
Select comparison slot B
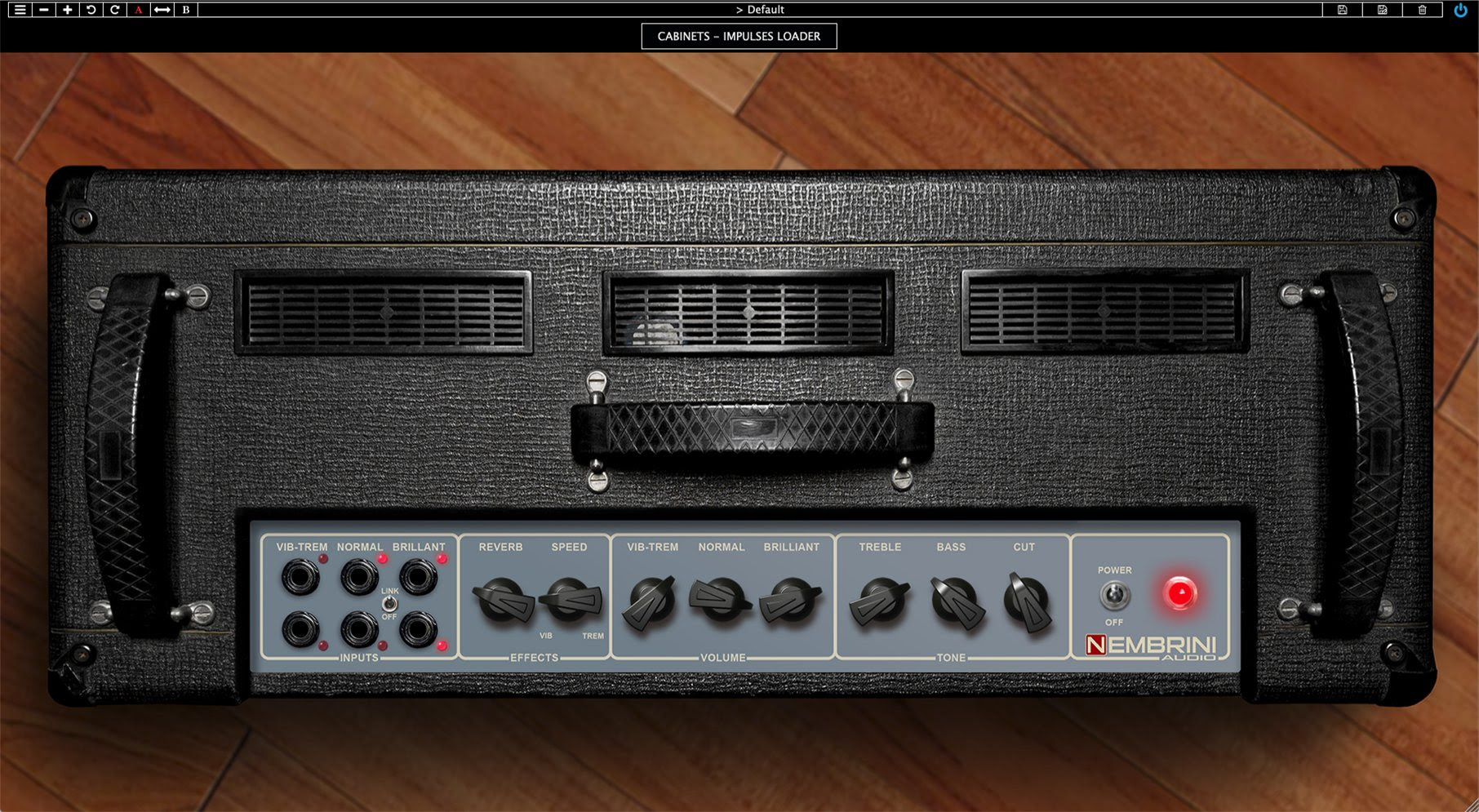pyautogui.click(x=186, y=10)
